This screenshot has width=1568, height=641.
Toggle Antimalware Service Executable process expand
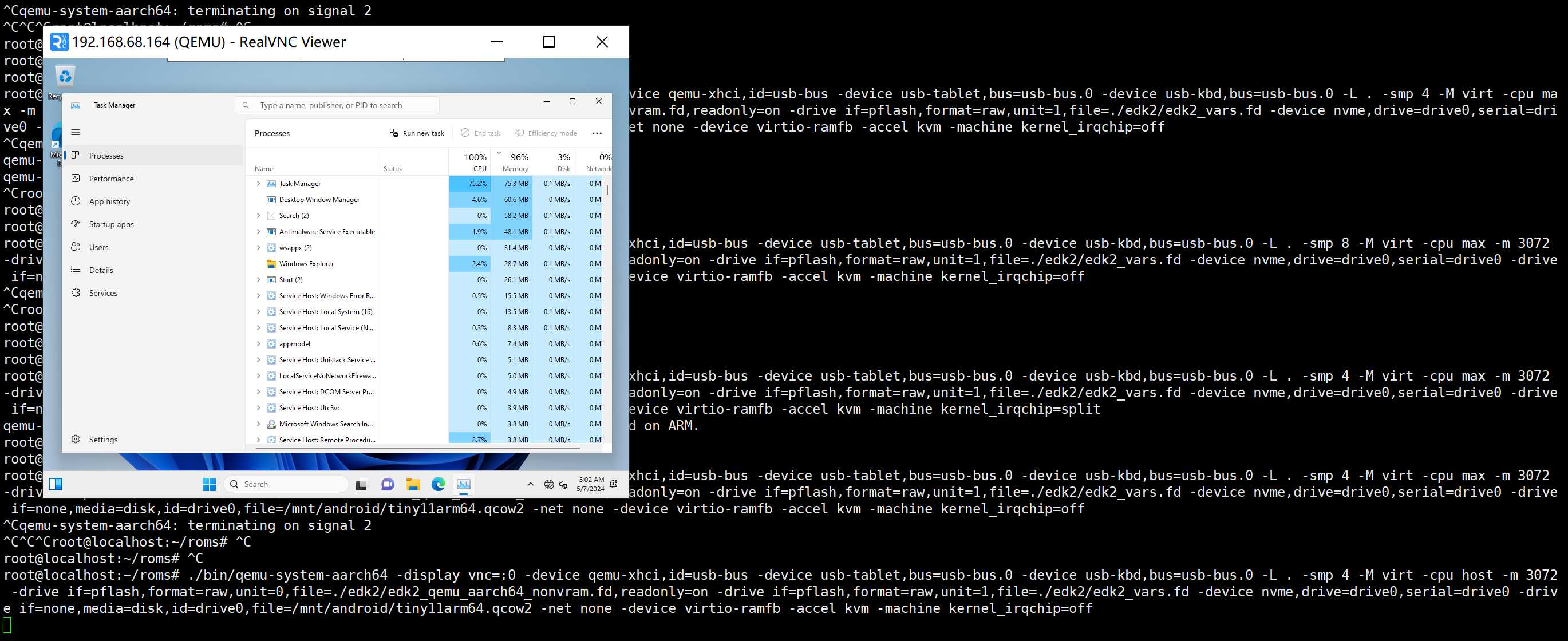point(259,231)
